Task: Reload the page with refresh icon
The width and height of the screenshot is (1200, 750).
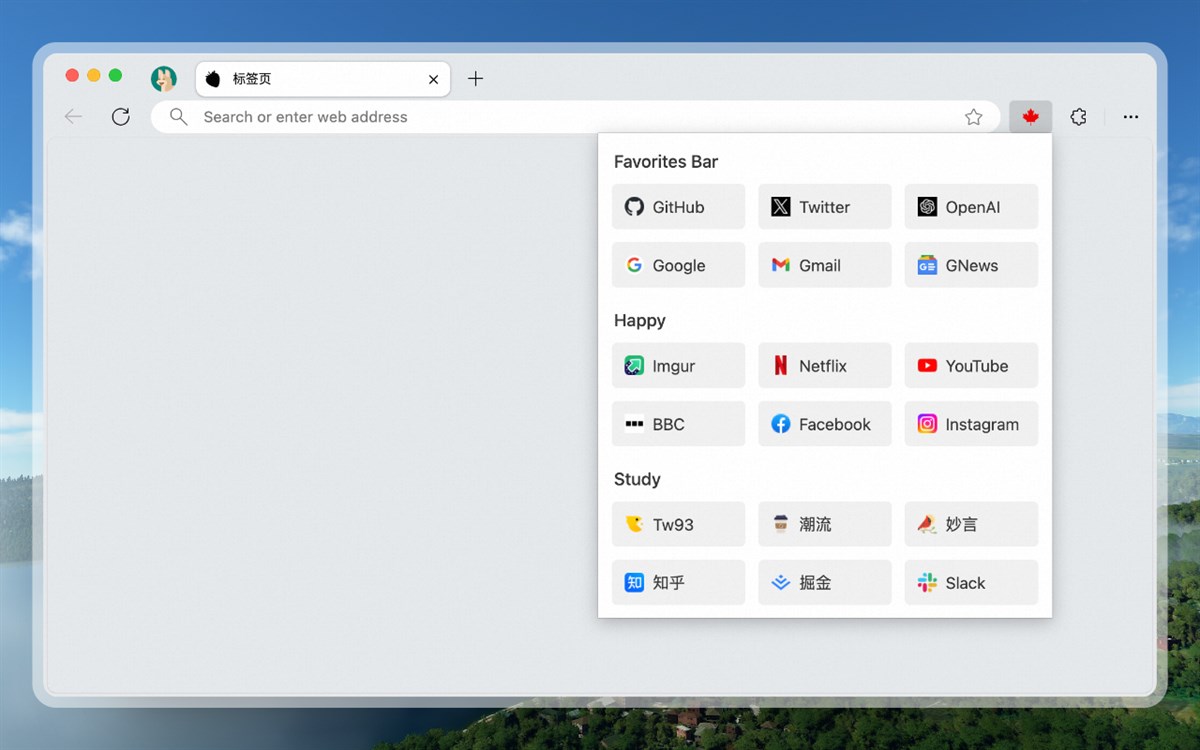Action: pyautogui.click(x=121, y=117)
